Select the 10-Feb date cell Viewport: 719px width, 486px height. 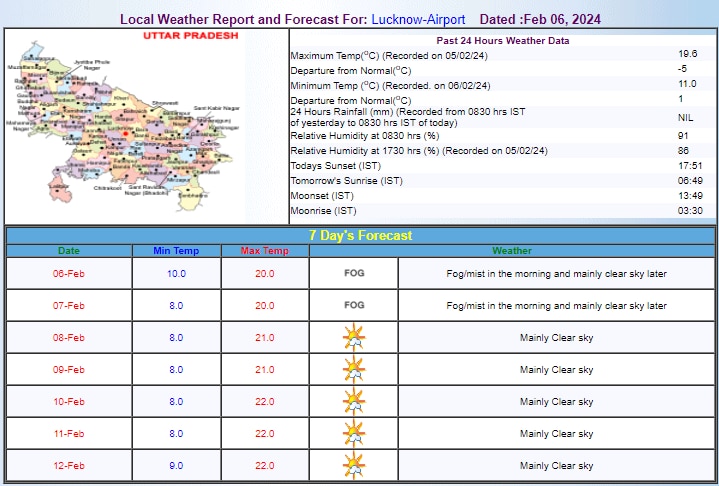(x=69, y=402)
